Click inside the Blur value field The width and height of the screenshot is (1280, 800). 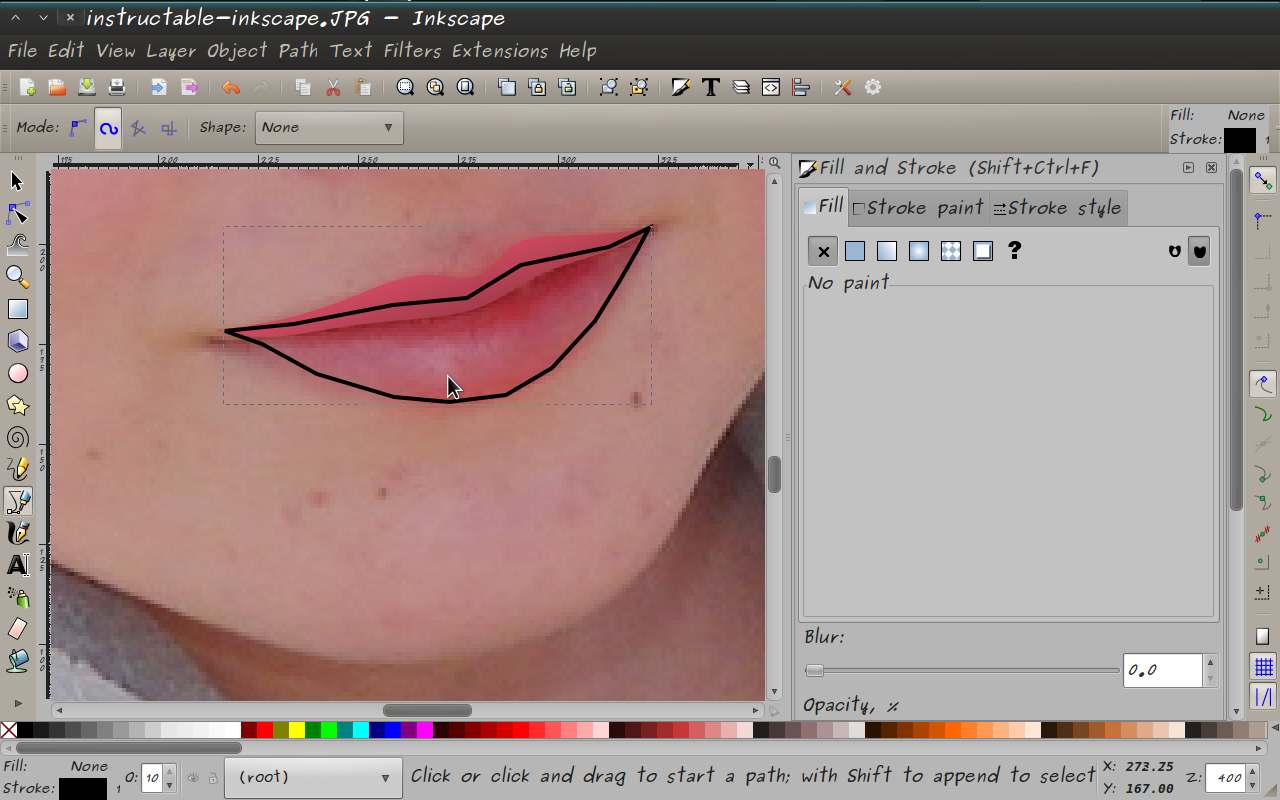click(1162, 670)
